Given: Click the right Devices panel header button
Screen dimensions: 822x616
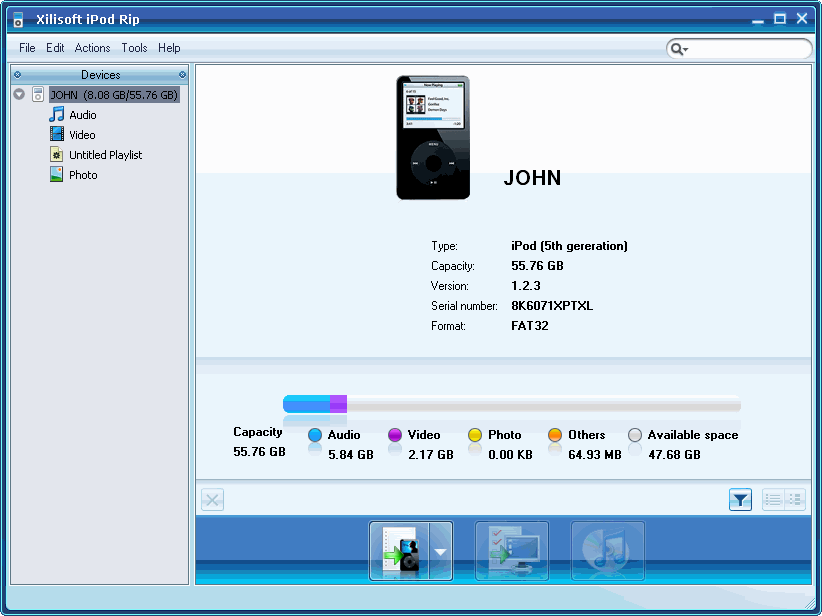Looking at the screenshot, I should pos(182,75).
